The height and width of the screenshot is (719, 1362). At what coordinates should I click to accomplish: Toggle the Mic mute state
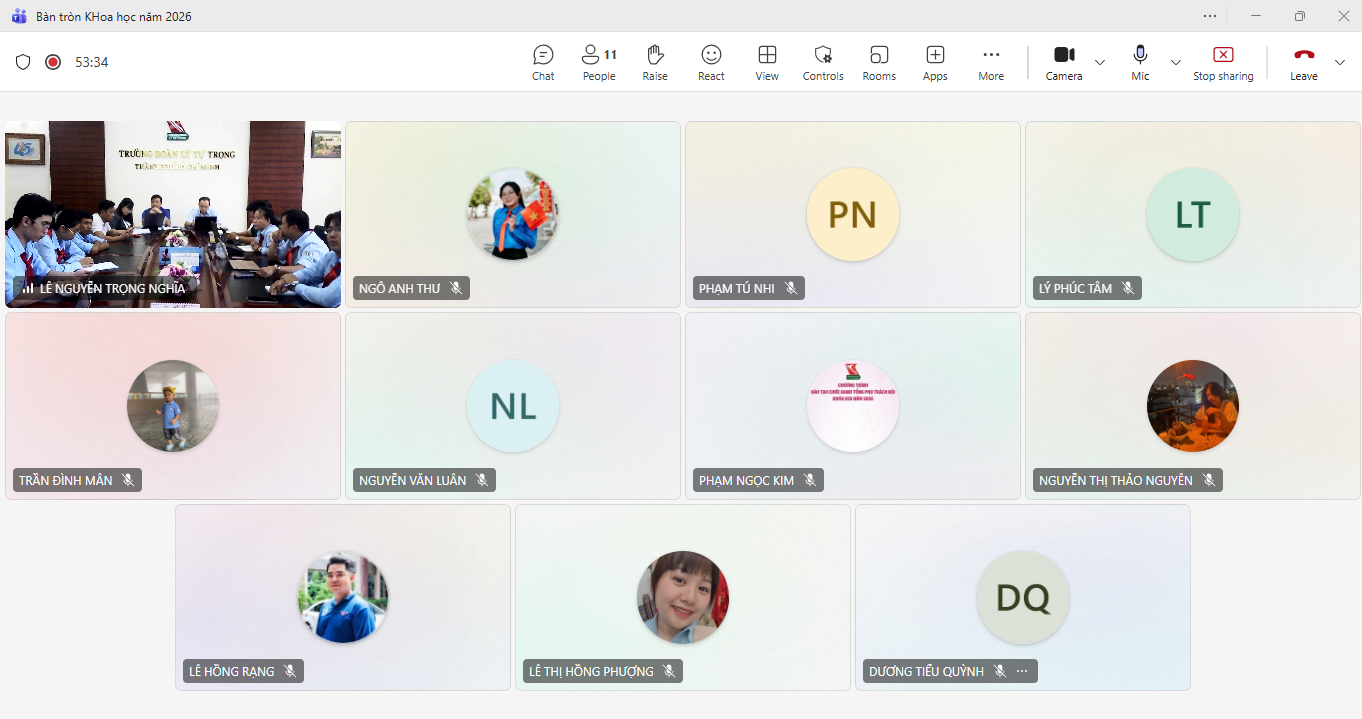coord(1140,62)
